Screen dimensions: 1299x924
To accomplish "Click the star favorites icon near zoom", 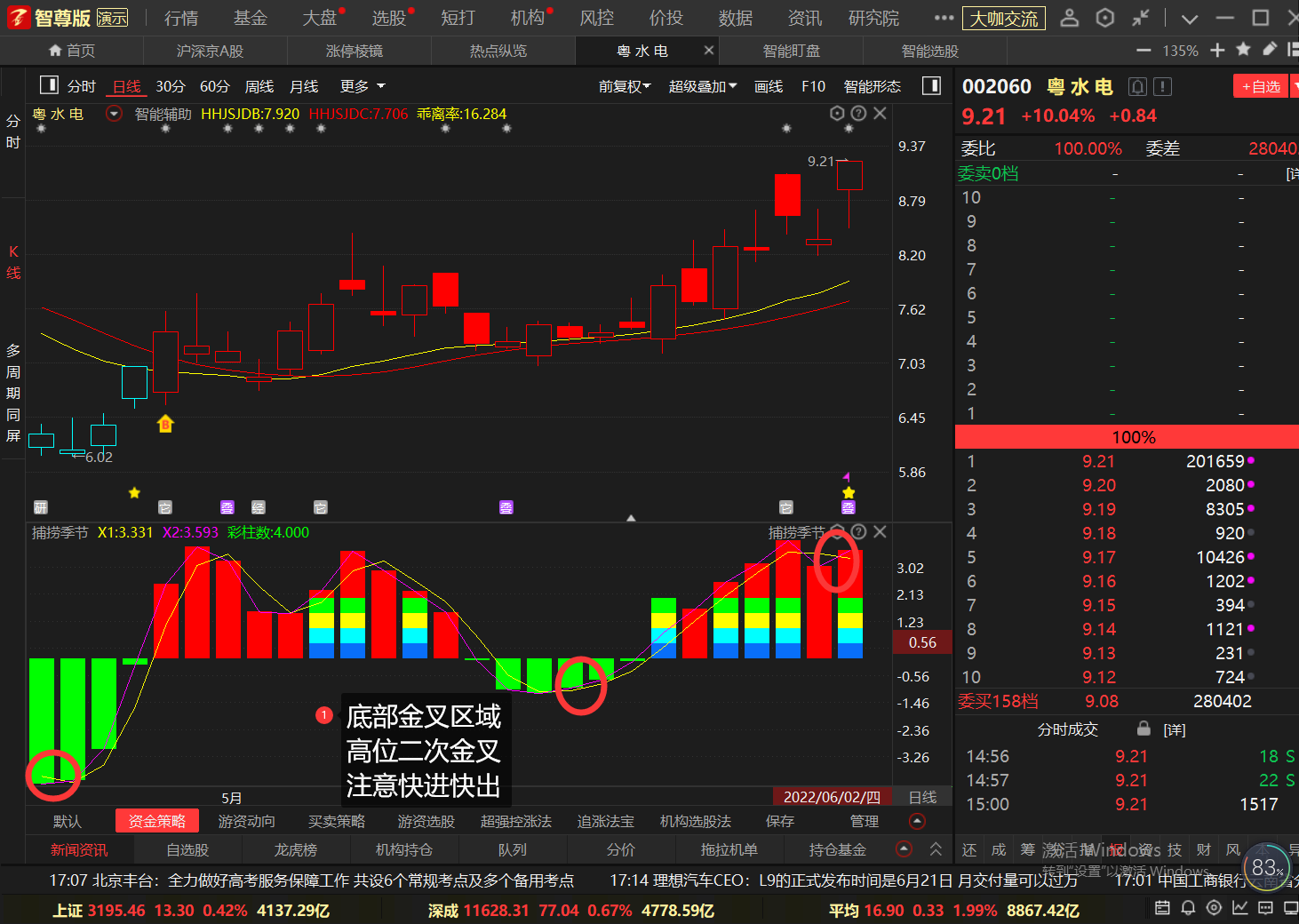I will pos(1243,50).
